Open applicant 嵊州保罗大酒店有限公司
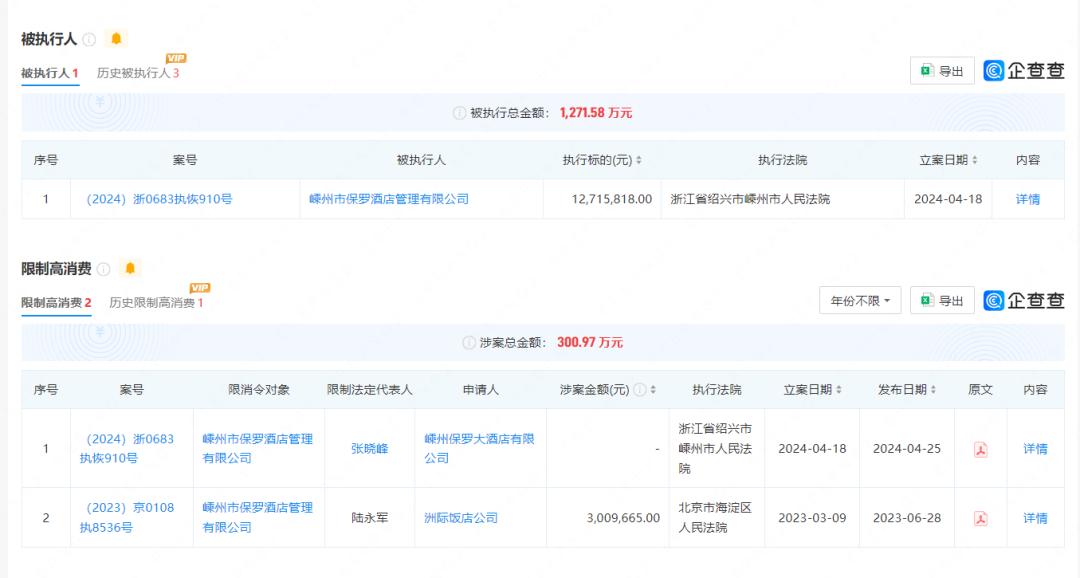Screen dimensions: 1080x578 (x=479, y=448)
